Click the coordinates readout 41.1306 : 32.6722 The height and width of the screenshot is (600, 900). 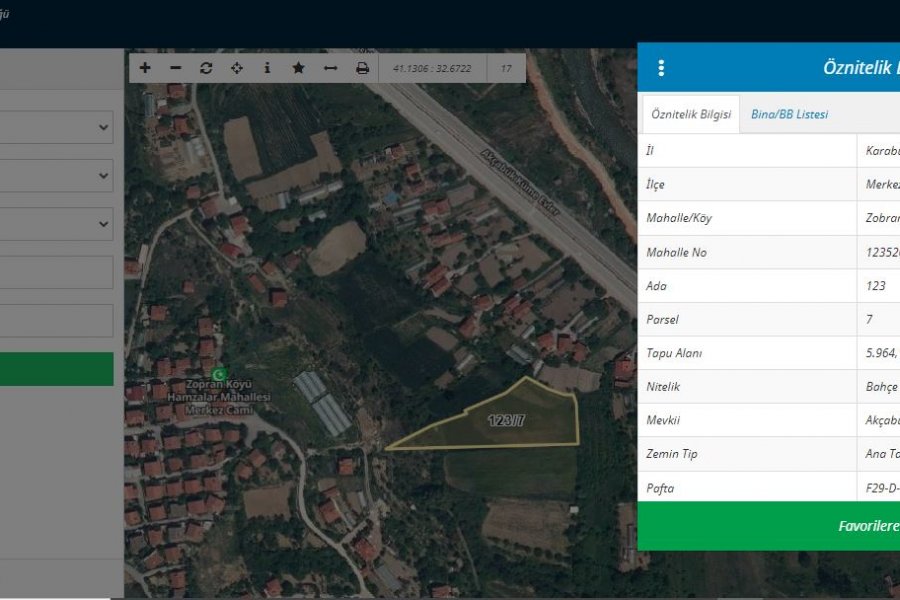tap(432, 68)
